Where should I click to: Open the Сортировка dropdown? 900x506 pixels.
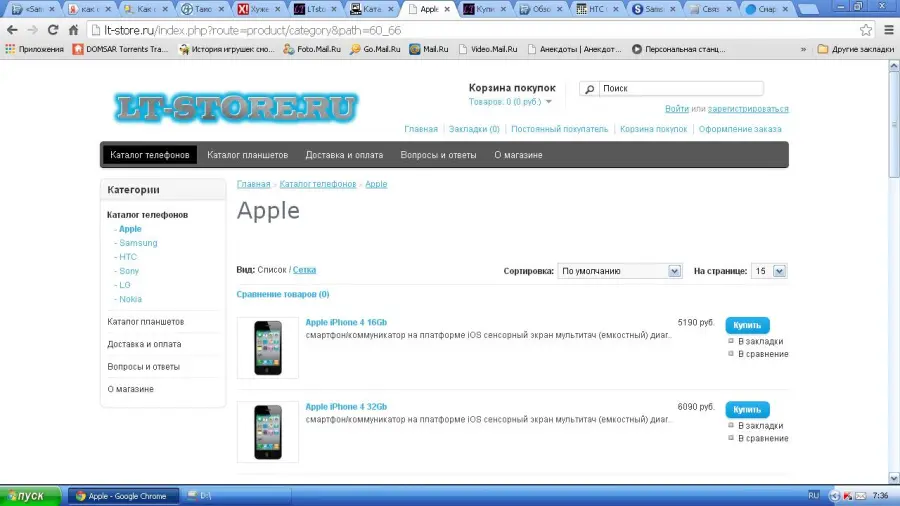(x=619, y=271)
